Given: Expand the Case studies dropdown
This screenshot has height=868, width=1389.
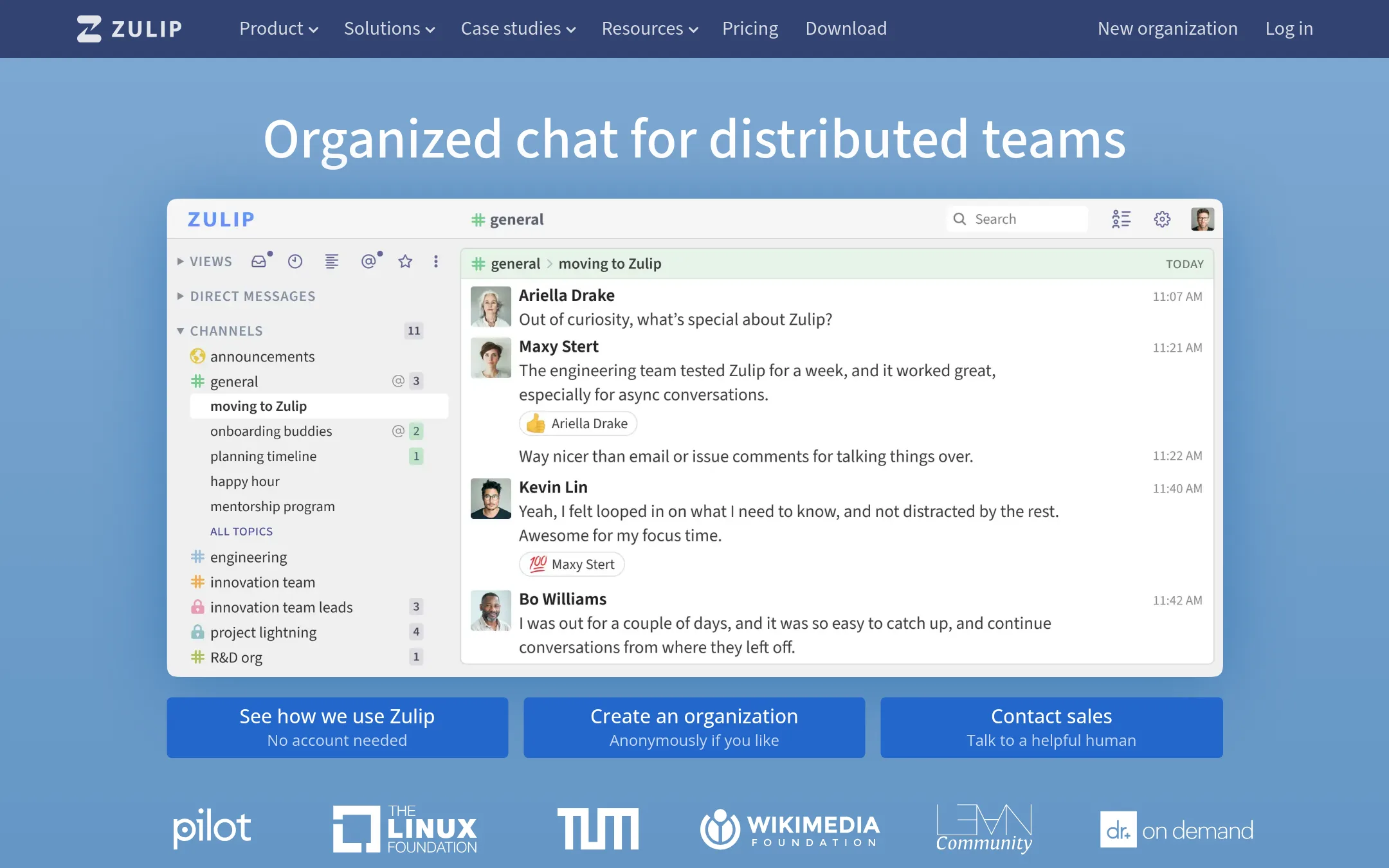Looking at the screenshot, I should click(x=518, y=29).
